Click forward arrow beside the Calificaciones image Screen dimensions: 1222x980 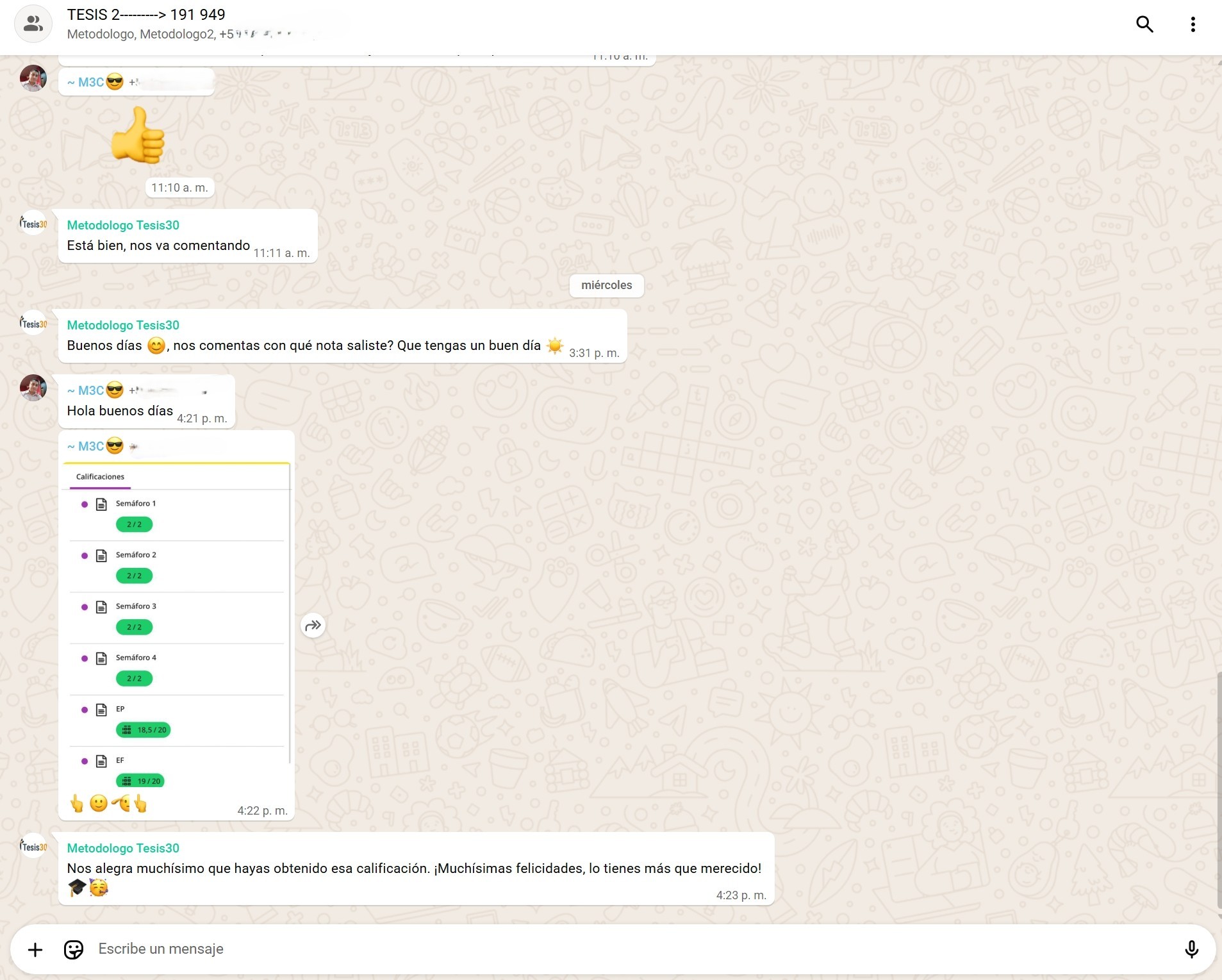pos(313,626)
